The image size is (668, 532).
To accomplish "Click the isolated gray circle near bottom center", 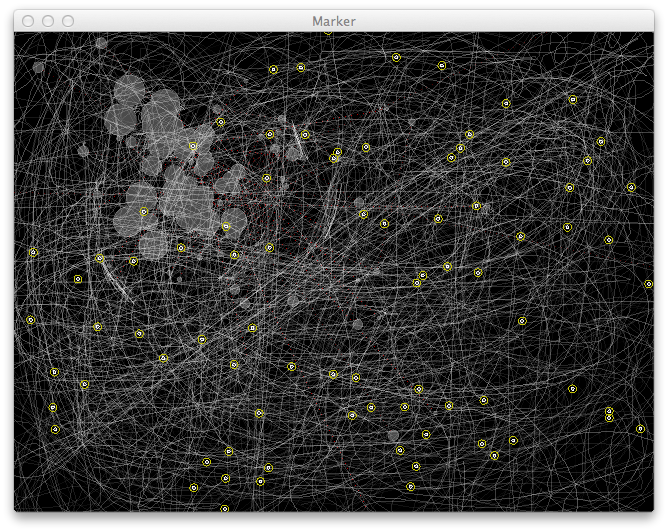I will point(393,436).
